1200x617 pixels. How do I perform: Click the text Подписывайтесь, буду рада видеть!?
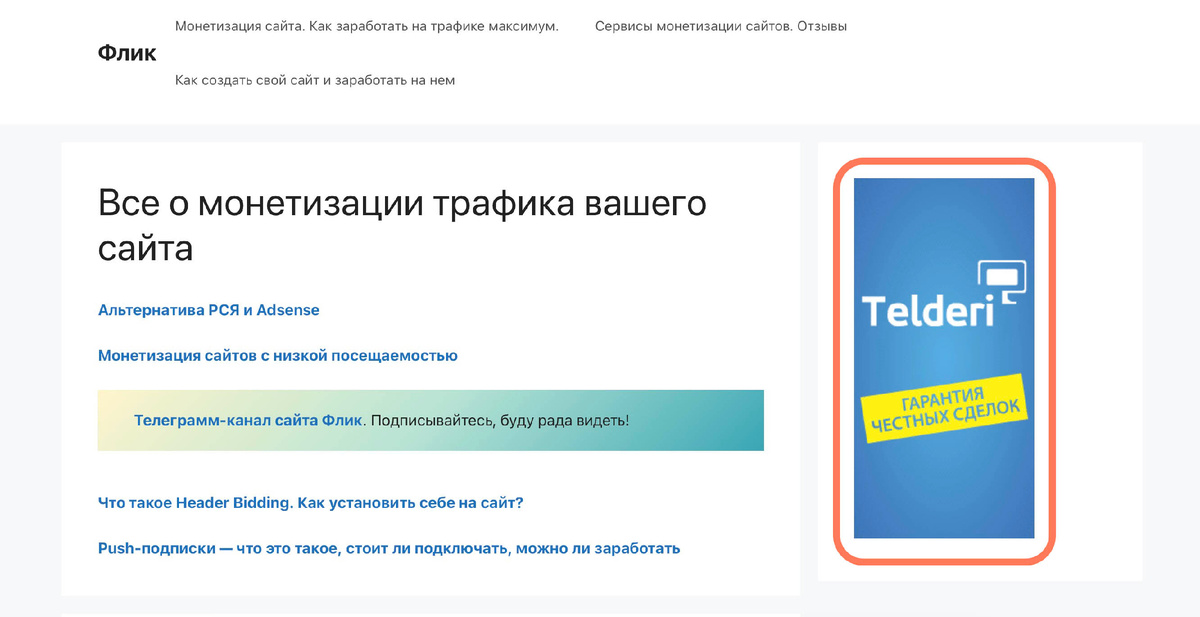[x=500, y=420]
